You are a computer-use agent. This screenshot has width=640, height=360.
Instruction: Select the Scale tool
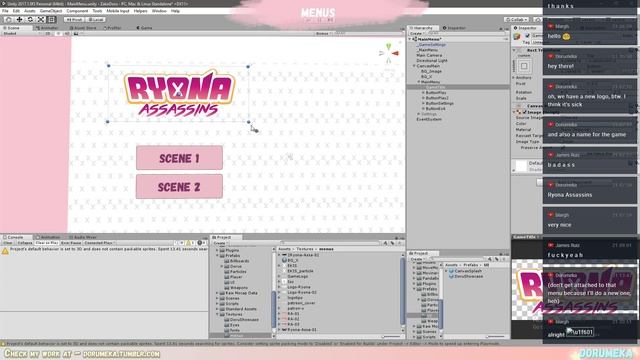(x=41, y=19)
